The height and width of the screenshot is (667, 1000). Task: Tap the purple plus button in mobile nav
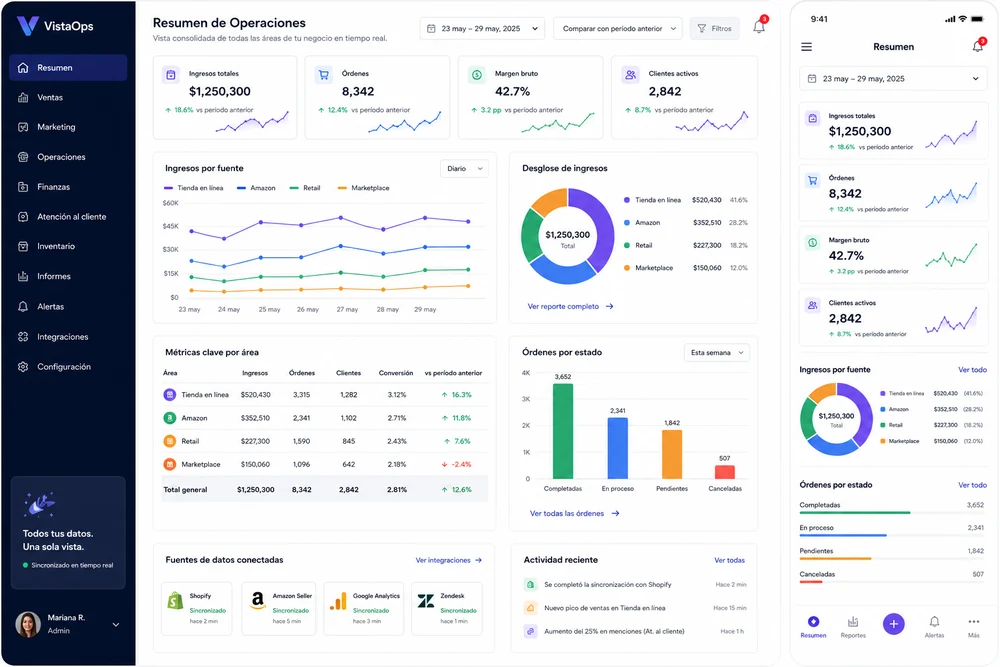(x=893, y=624)
